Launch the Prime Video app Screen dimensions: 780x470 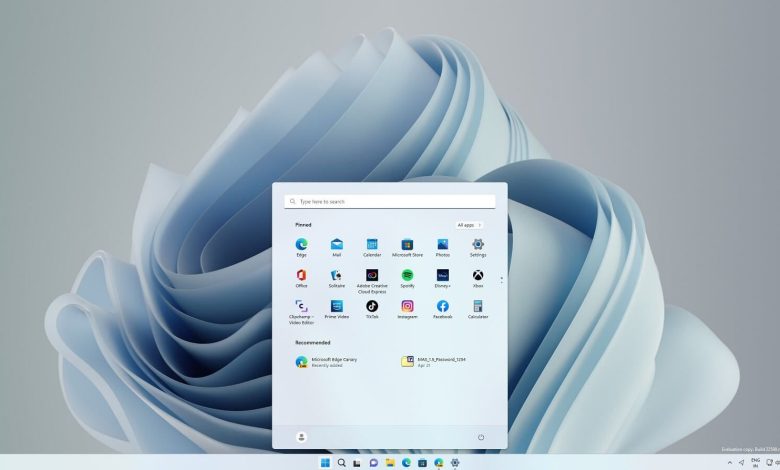pyautogui.click(x=337, y=309)
